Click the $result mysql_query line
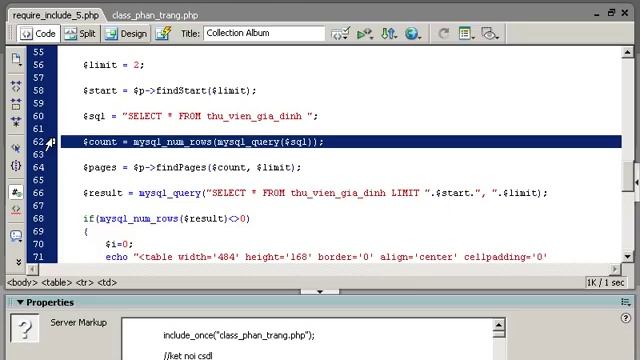 click(315, 193)
